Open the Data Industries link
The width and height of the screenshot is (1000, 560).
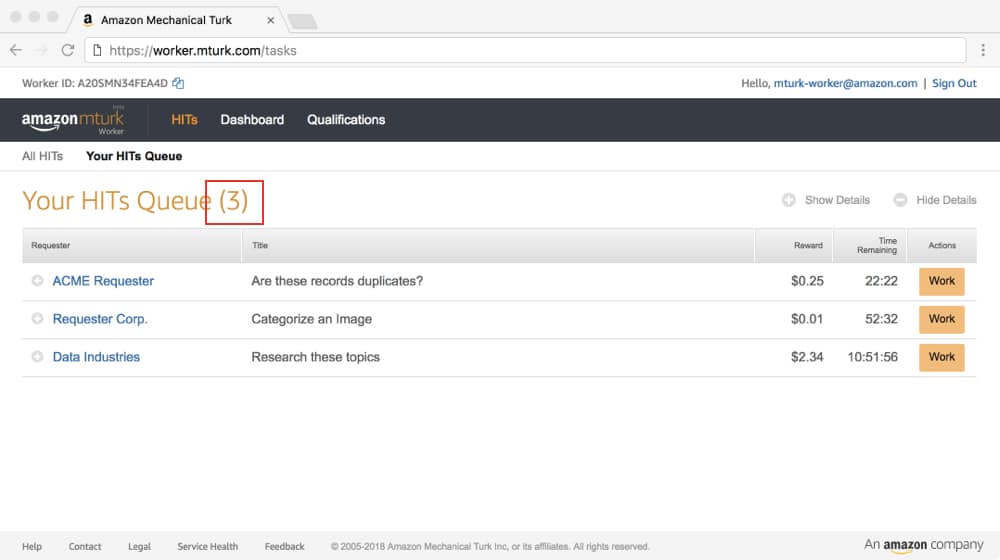pos(96,357)
